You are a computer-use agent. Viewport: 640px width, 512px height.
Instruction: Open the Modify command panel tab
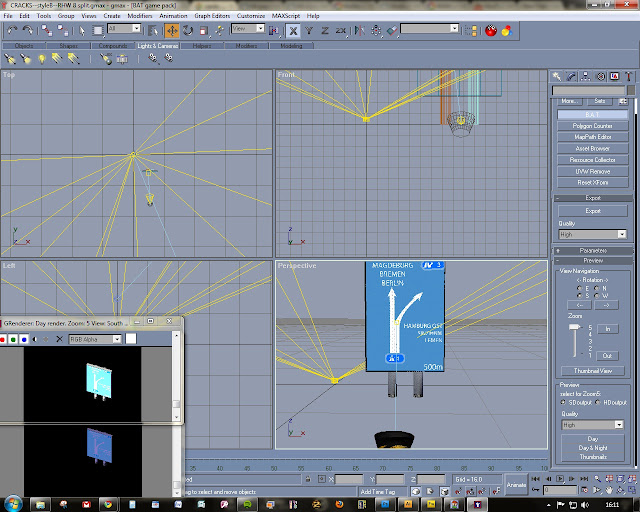tap(571, 76)
